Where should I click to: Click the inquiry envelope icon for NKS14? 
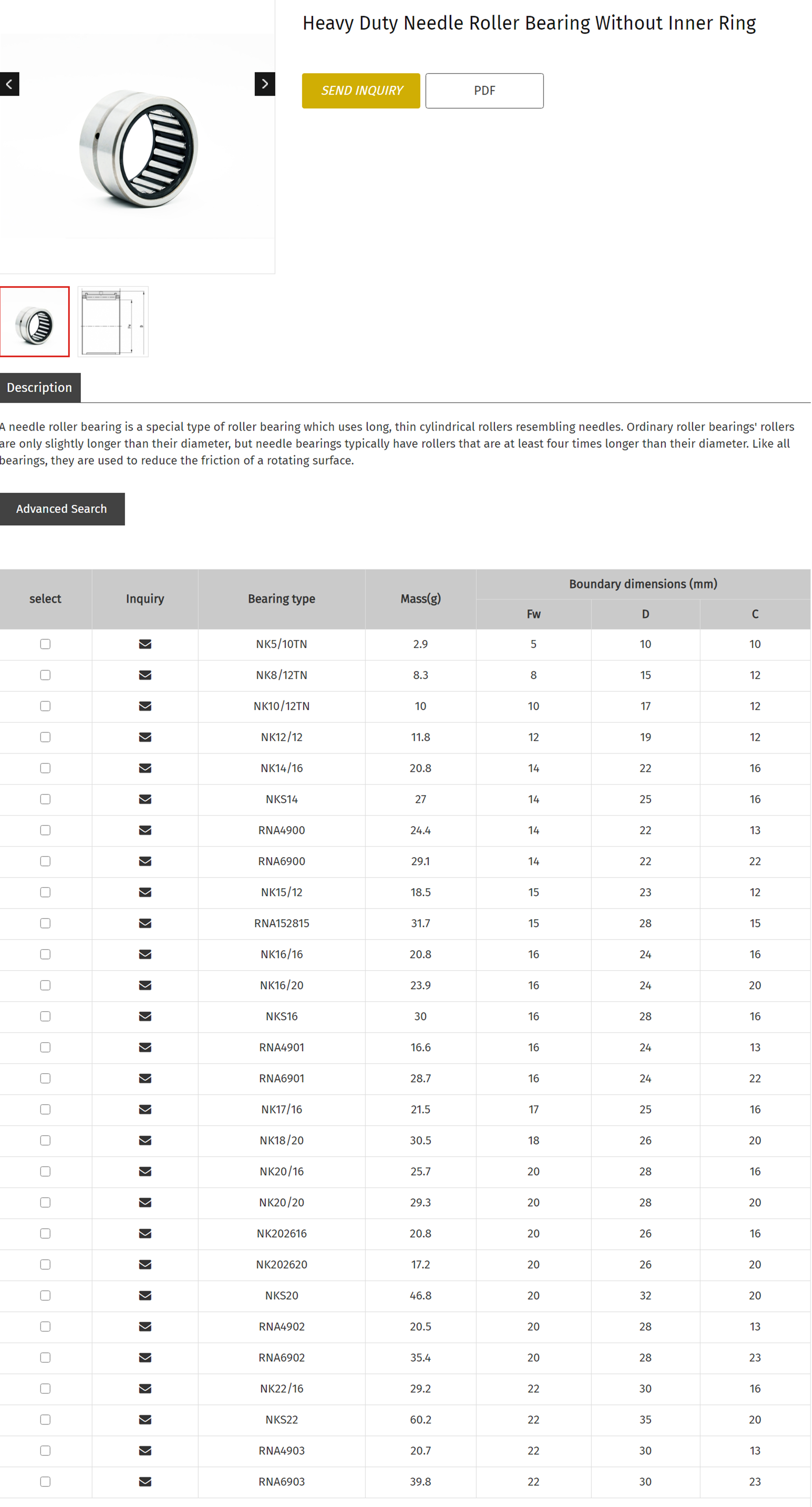click(145, 799)
